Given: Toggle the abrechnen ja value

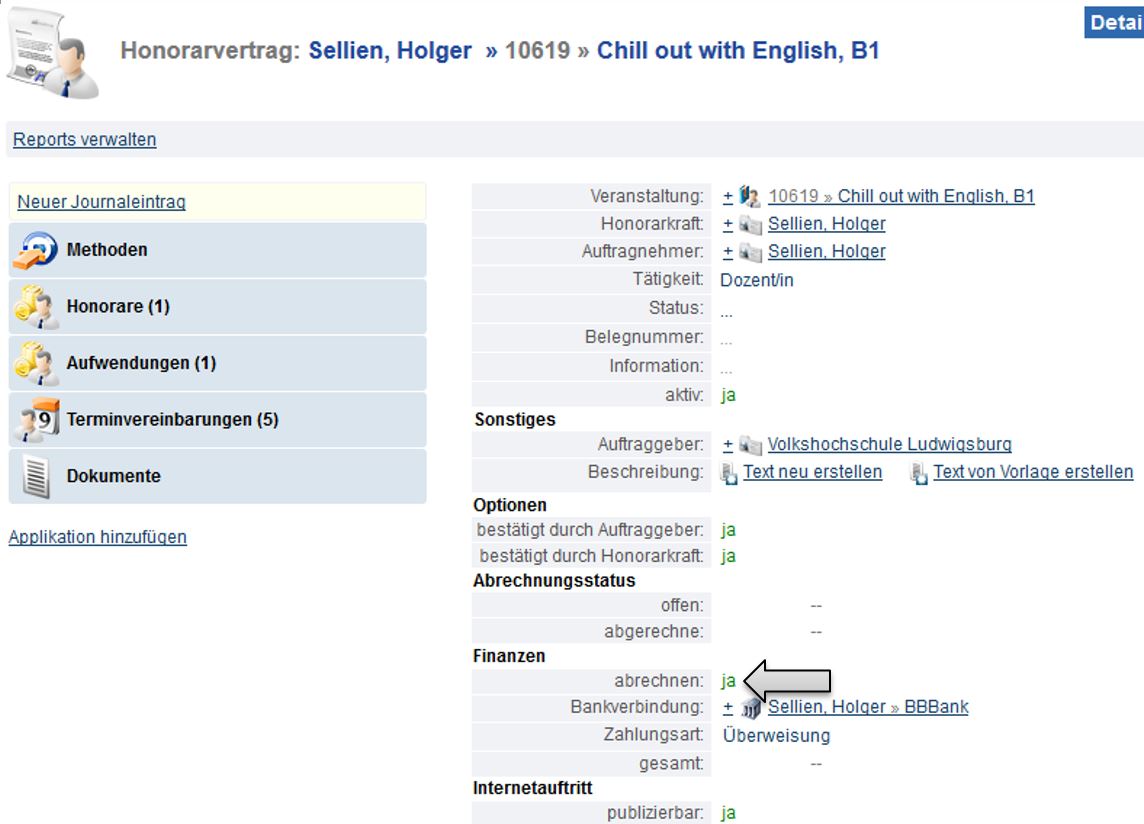Looking at the screenshot, I should click(728, 681).
